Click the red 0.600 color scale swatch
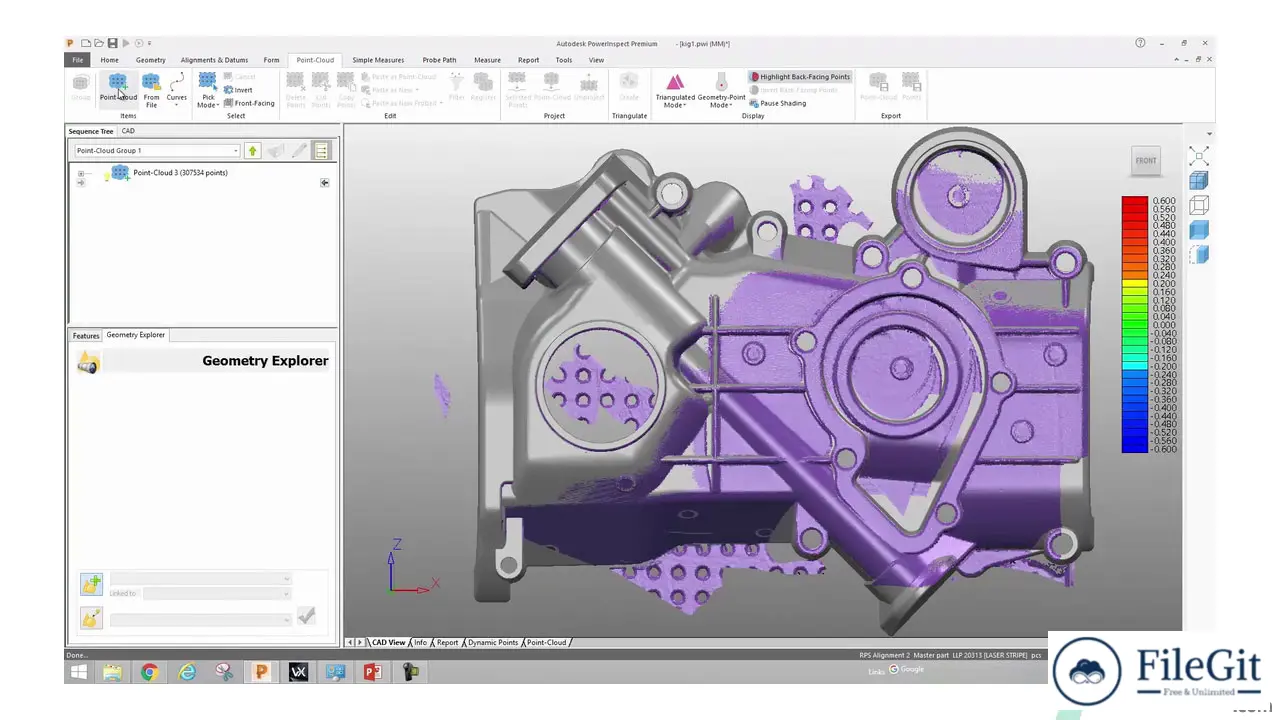Image resolution: width=1280 pixels, height=720 pixels. pos(1134,201)
